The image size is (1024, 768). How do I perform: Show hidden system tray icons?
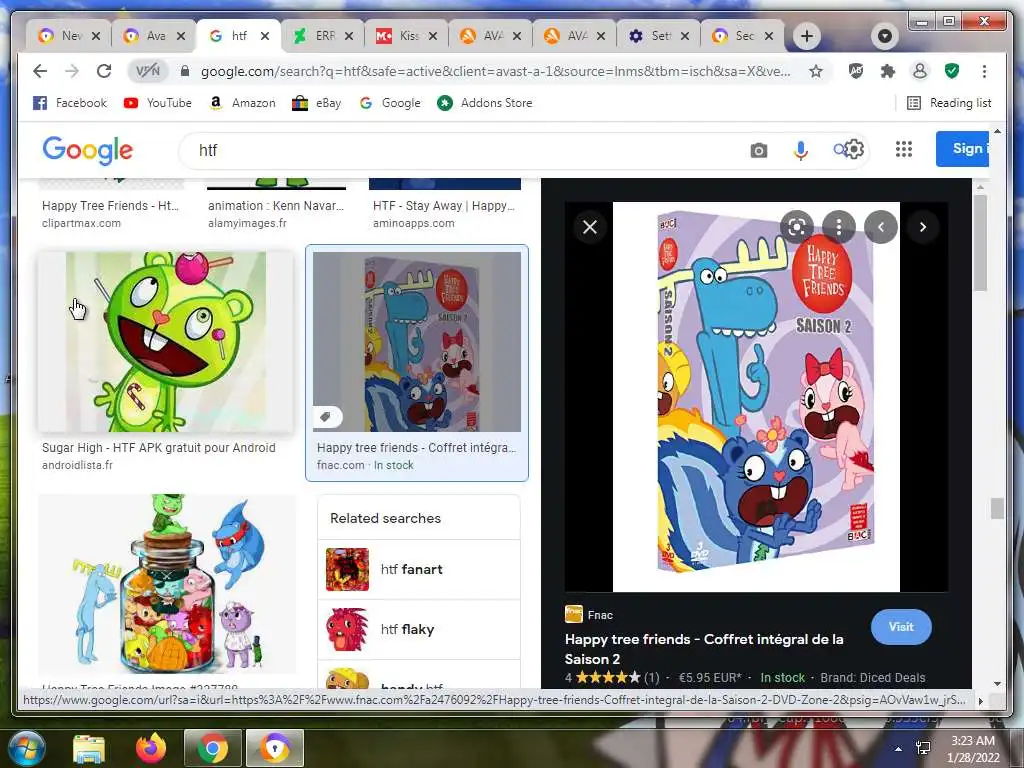(899, 748)
